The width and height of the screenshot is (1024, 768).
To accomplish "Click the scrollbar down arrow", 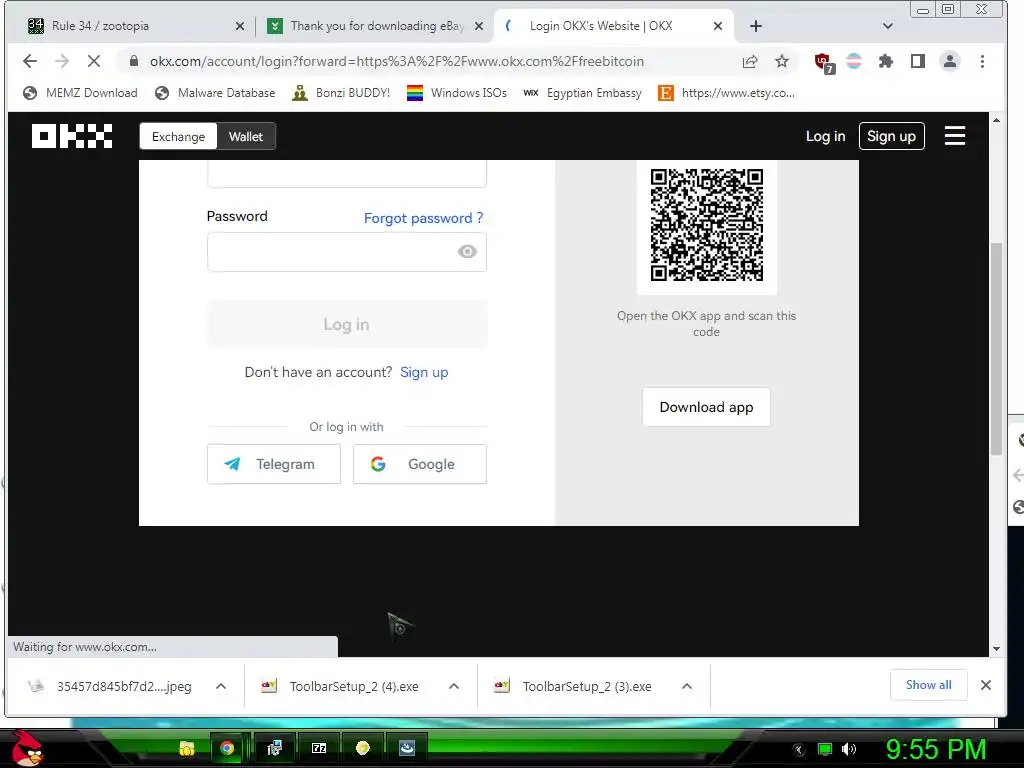I will coord(996,648).
